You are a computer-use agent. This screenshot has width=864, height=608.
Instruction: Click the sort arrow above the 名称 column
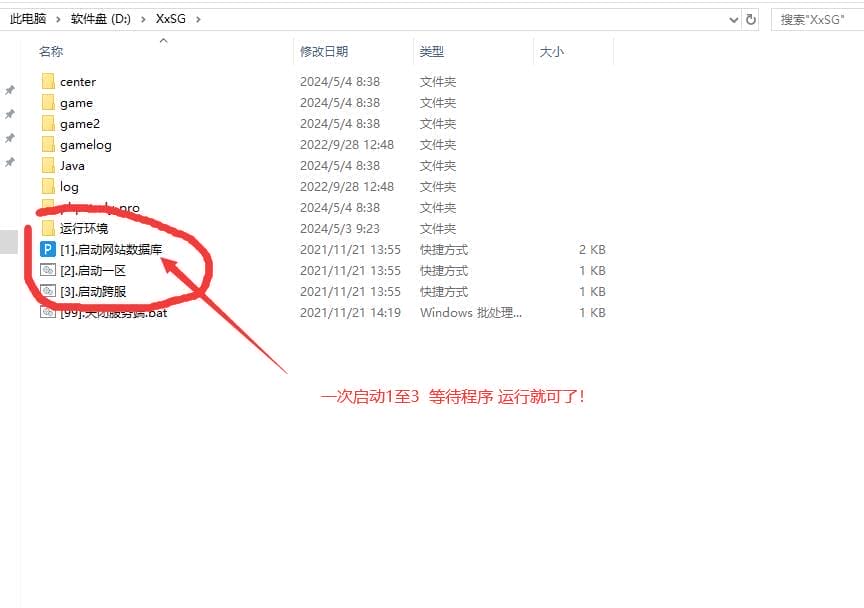tap(162, 41)
